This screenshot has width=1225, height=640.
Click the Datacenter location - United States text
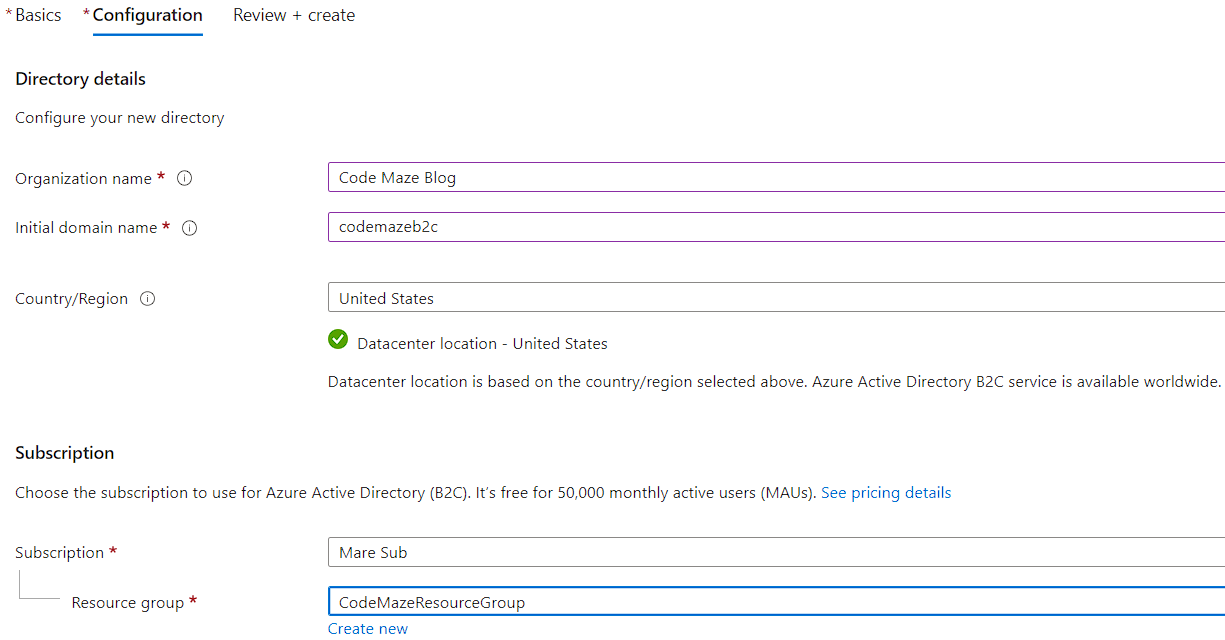[x=482, y=344]
